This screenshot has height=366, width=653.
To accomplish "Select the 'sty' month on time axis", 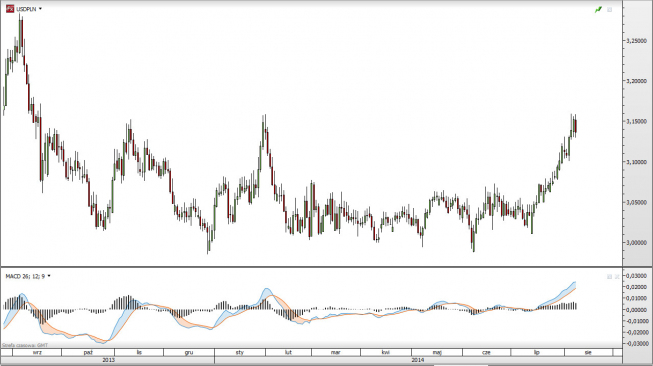I will [x=240, y=352].
